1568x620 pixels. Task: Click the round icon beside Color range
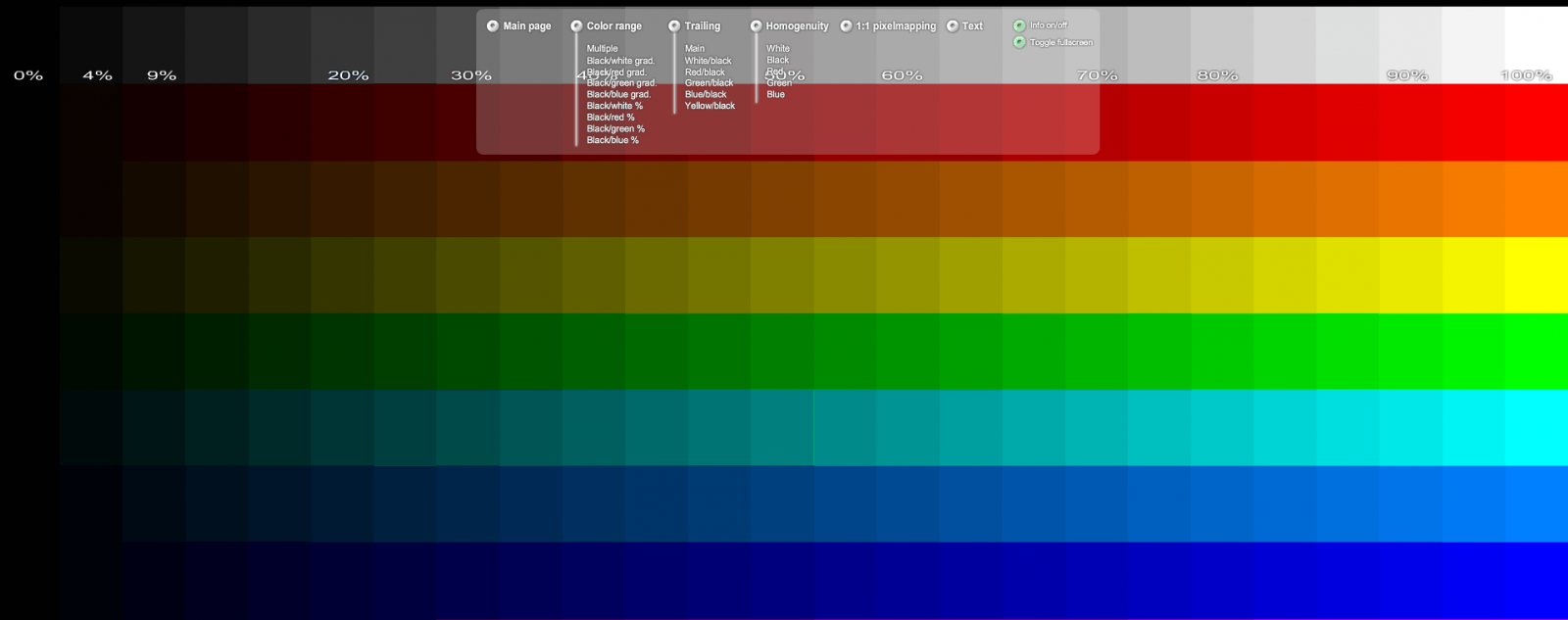click(x=576, y=26)
